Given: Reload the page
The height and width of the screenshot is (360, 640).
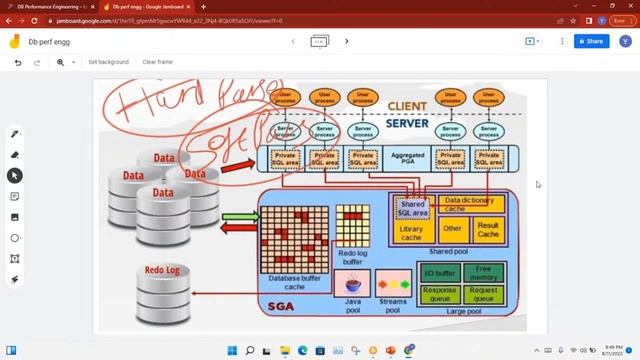Looking at the screenshot, I should point(34,21).
